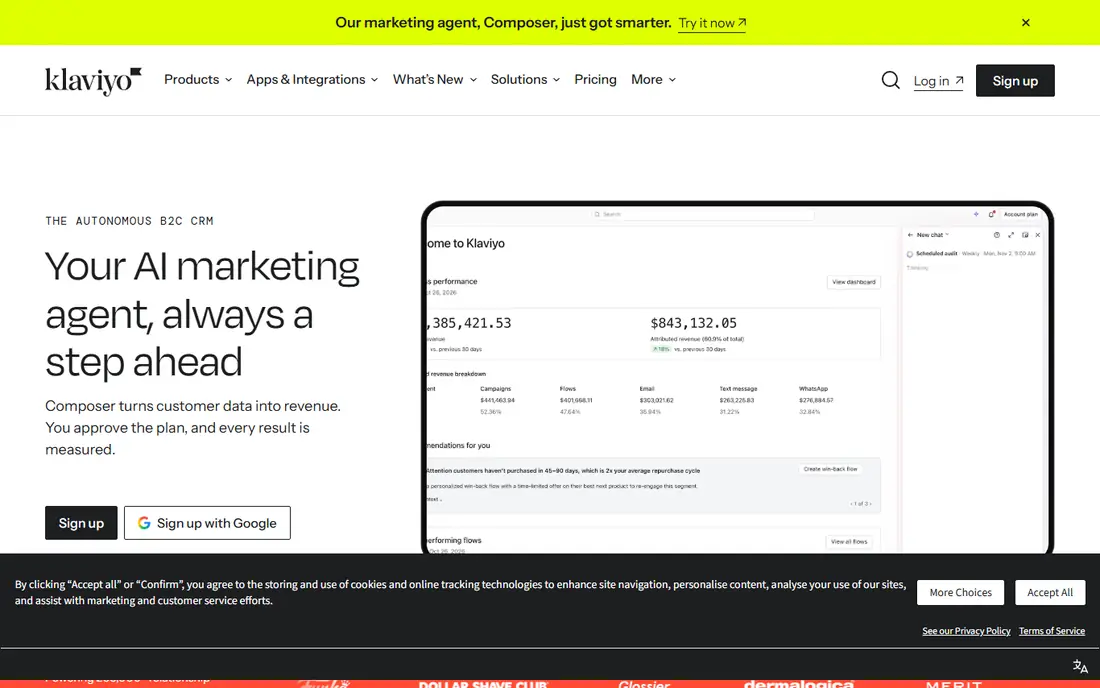Click the $843,132.05 attributed revenue value

[x=693, y=323]
